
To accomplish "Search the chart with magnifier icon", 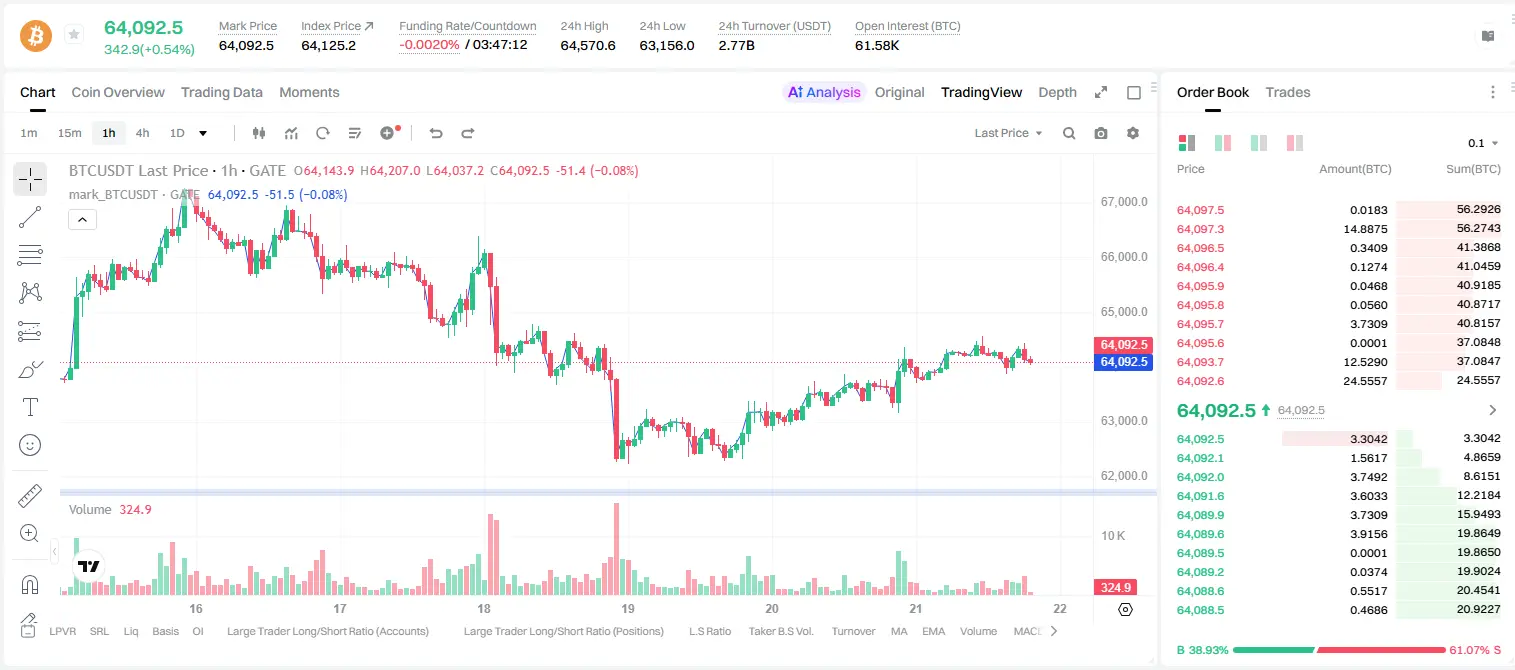I will point(1069,133).
